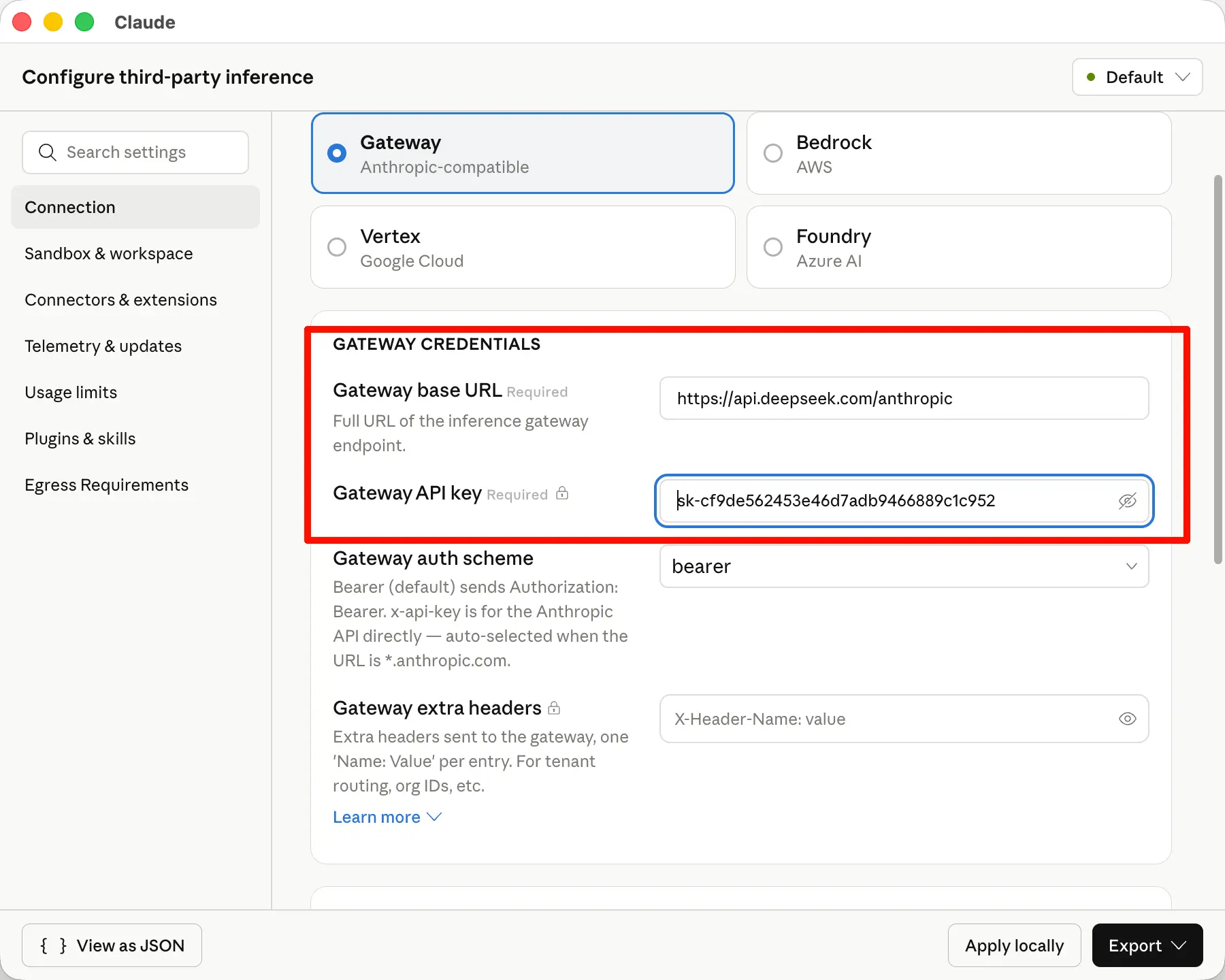Go to Sandbox & workspace settings
This screenshot has height=980, width=1225.
pos(109,254)
